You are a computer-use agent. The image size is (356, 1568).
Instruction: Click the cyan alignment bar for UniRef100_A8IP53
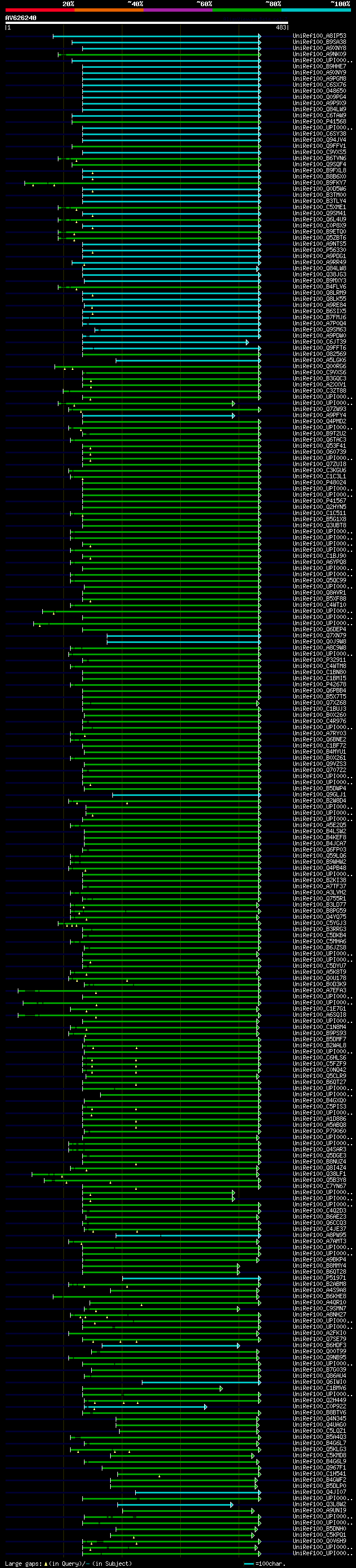coord(157,37)
